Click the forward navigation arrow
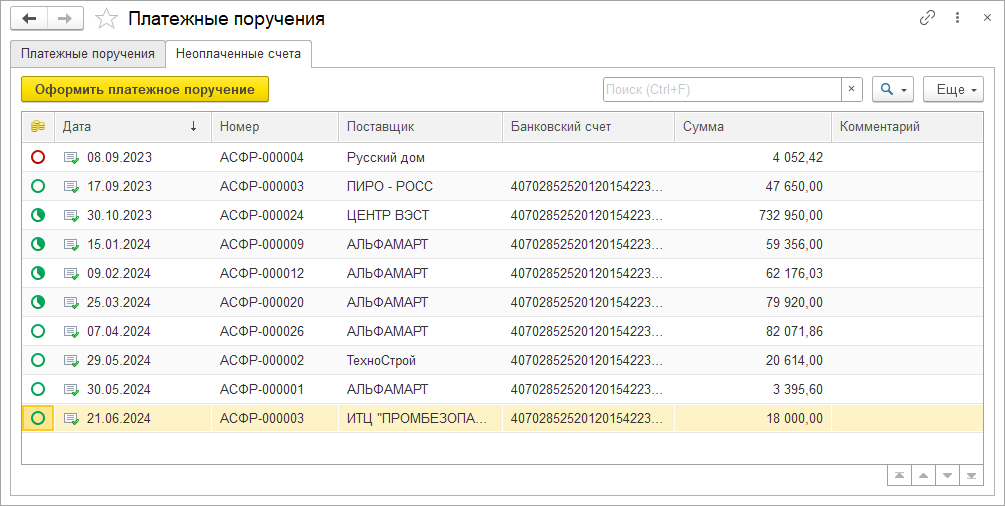 coord(65,19)
